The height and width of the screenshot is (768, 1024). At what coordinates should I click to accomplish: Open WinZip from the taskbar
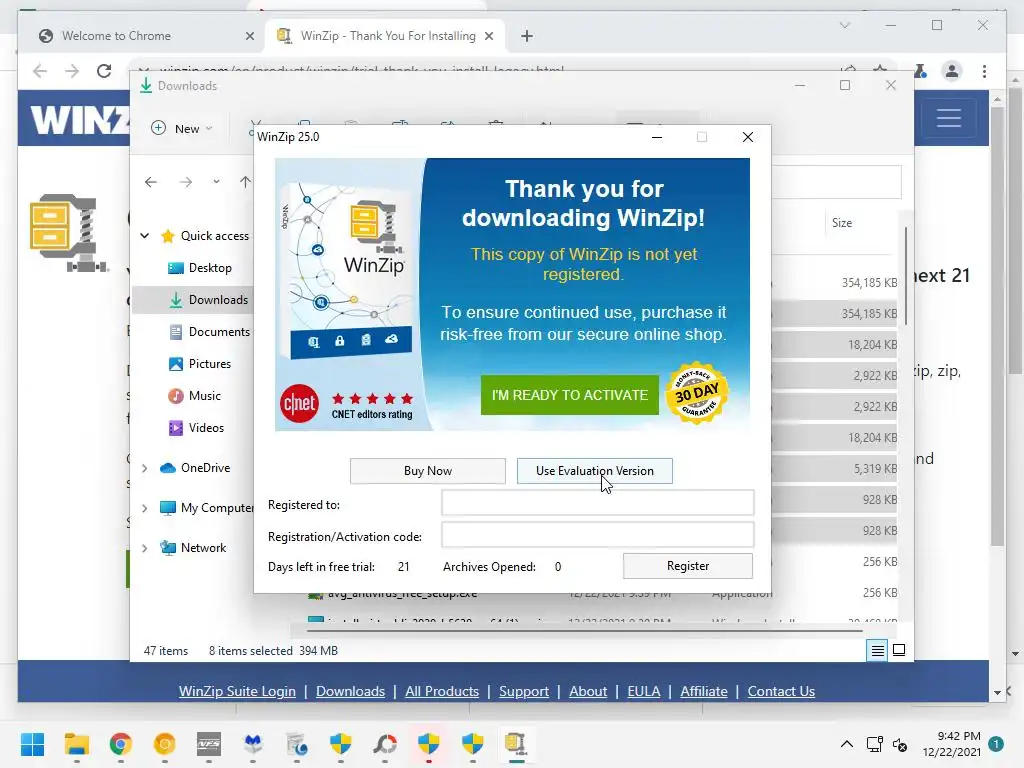(x=516, y=744)
